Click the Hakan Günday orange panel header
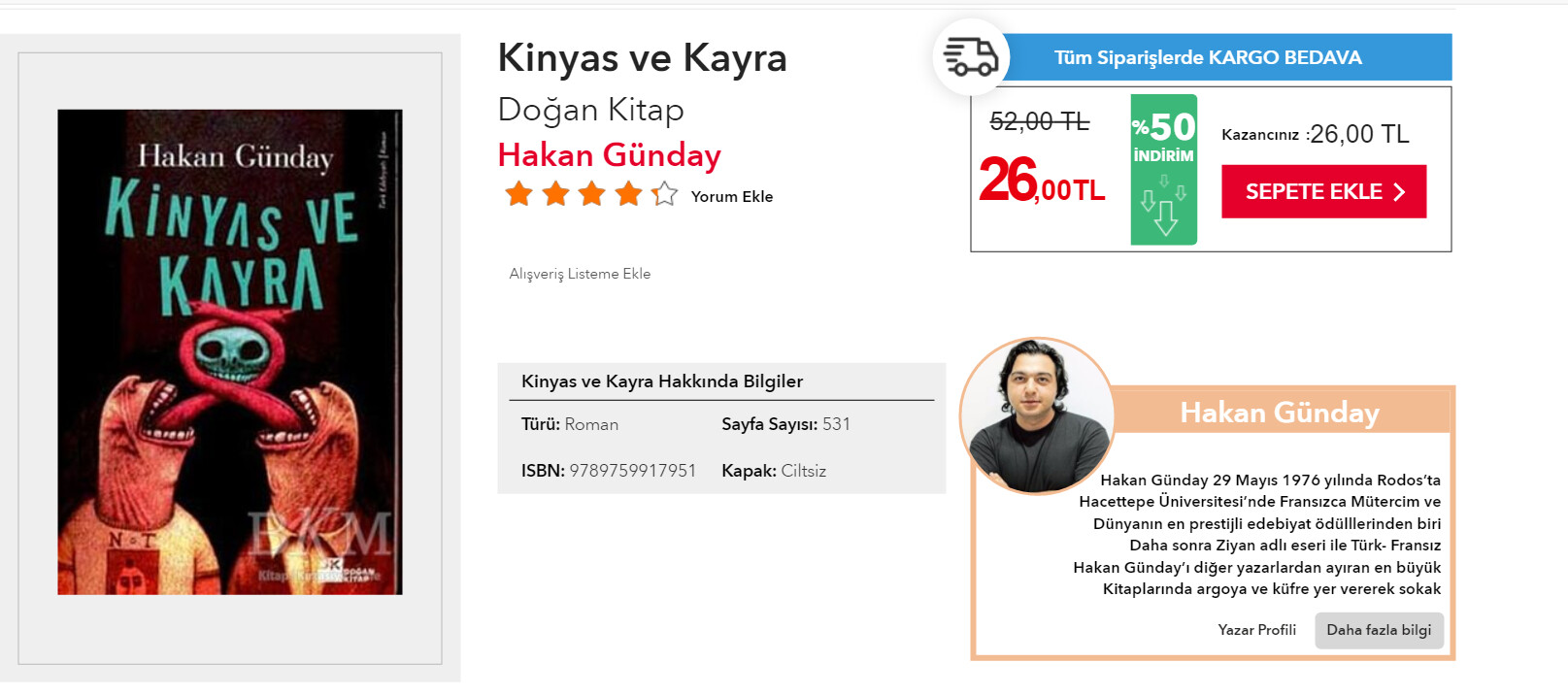Image resolution: width=1568 pixels, height=696 pixels. tap(1279, 413)
